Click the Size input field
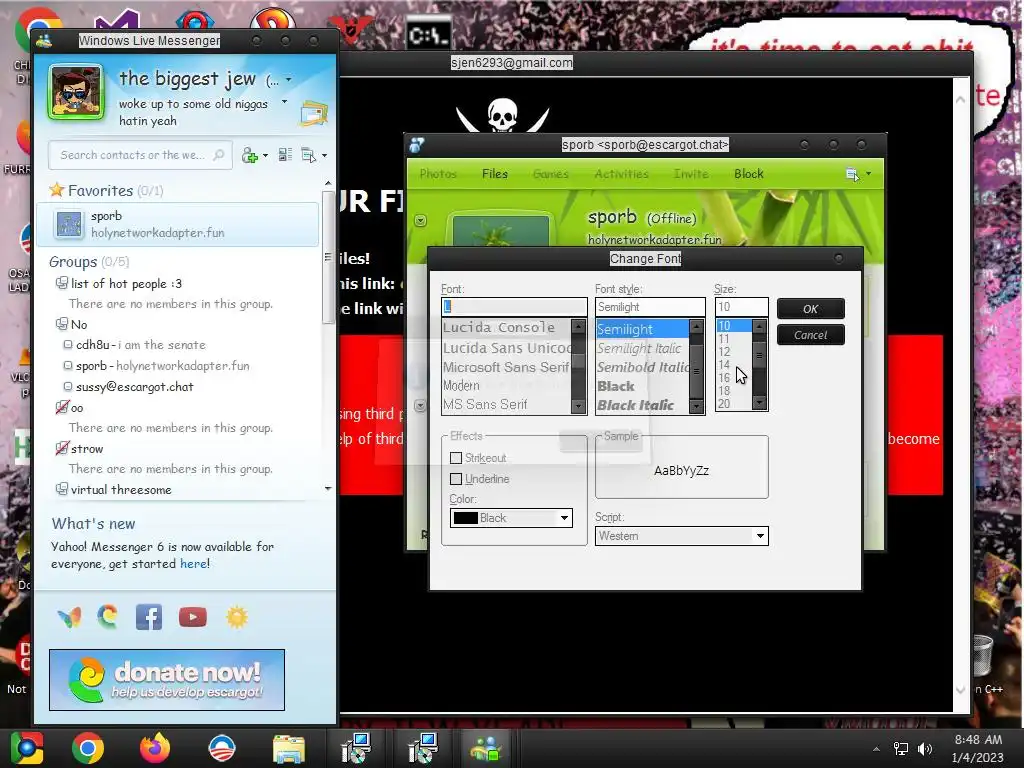This screenshot has width=1024, height=768. pyautogui.click(x=741, y=306)
